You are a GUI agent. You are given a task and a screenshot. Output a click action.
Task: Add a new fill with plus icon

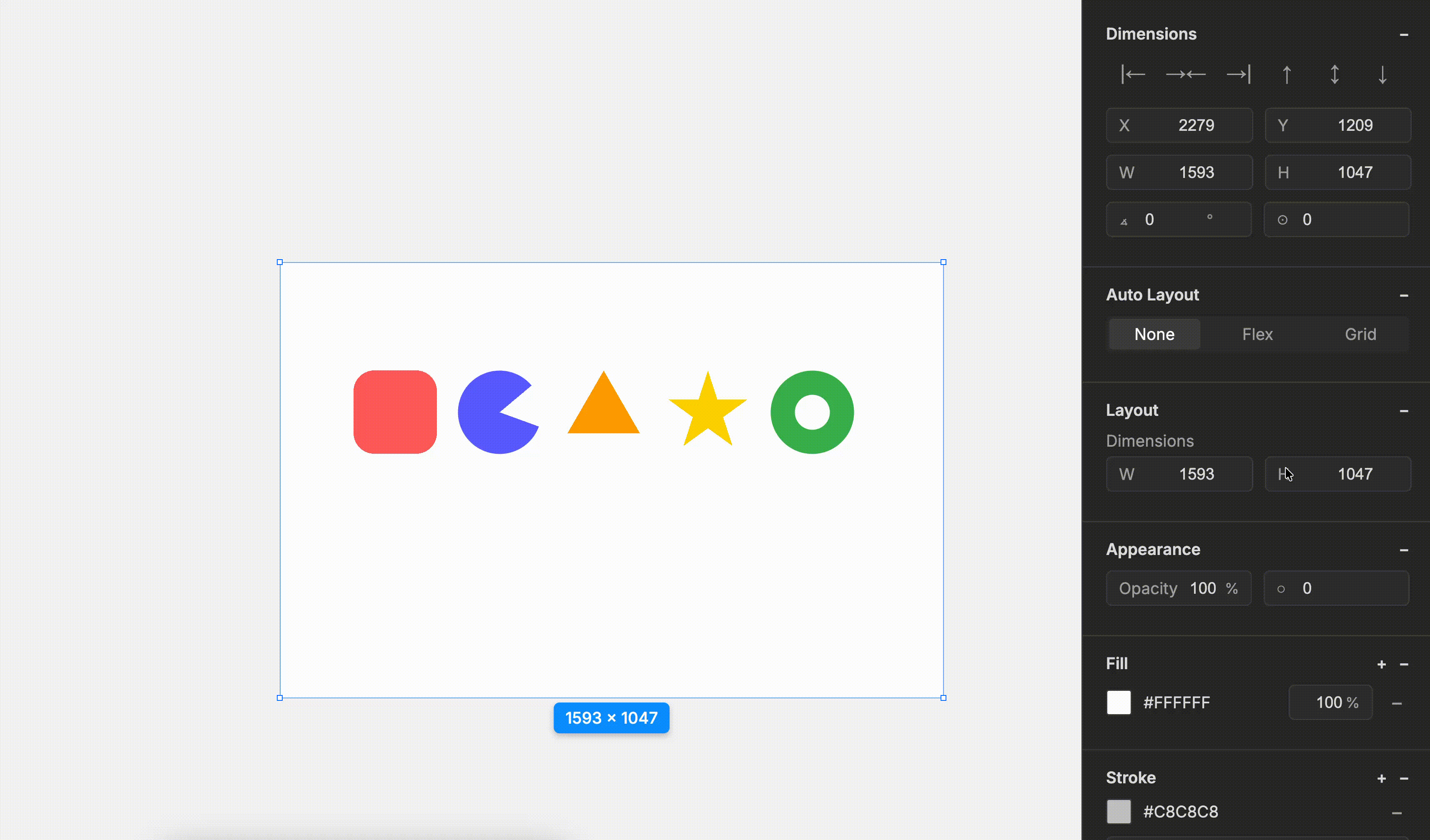click(x=1381, y=664)
